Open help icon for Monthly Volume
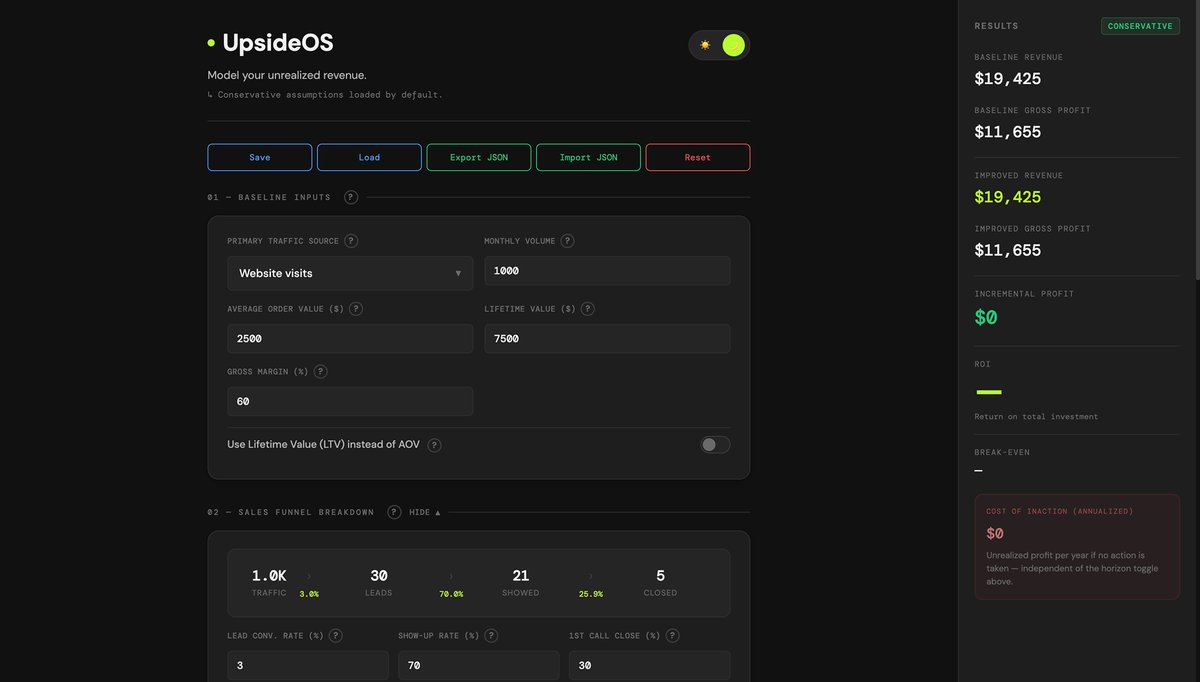The image size is (1200, 682). pos(567,241)
